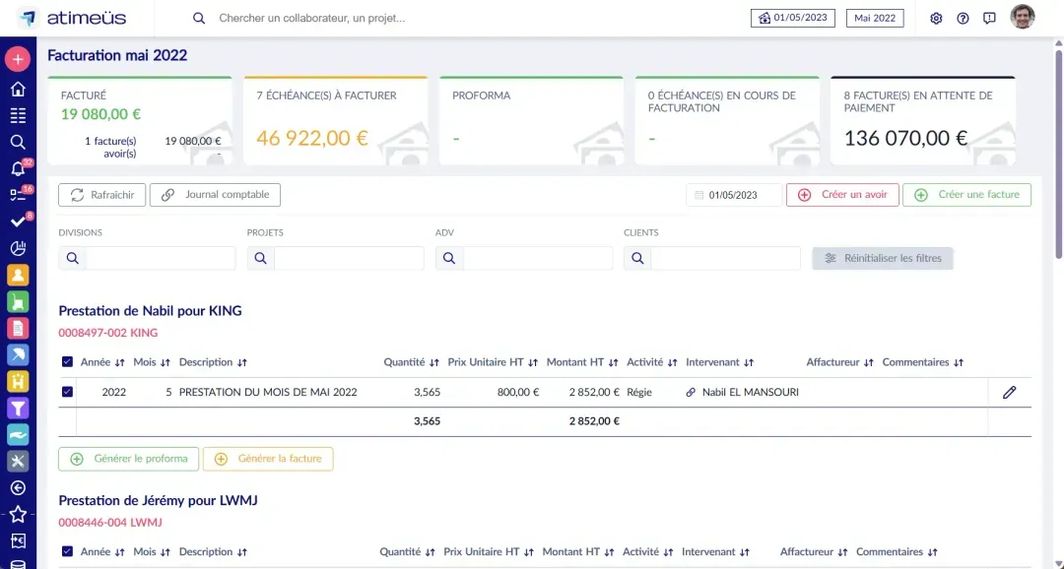
Task: Open notifications bell in sidebar
Action: (x=17, y=168)
